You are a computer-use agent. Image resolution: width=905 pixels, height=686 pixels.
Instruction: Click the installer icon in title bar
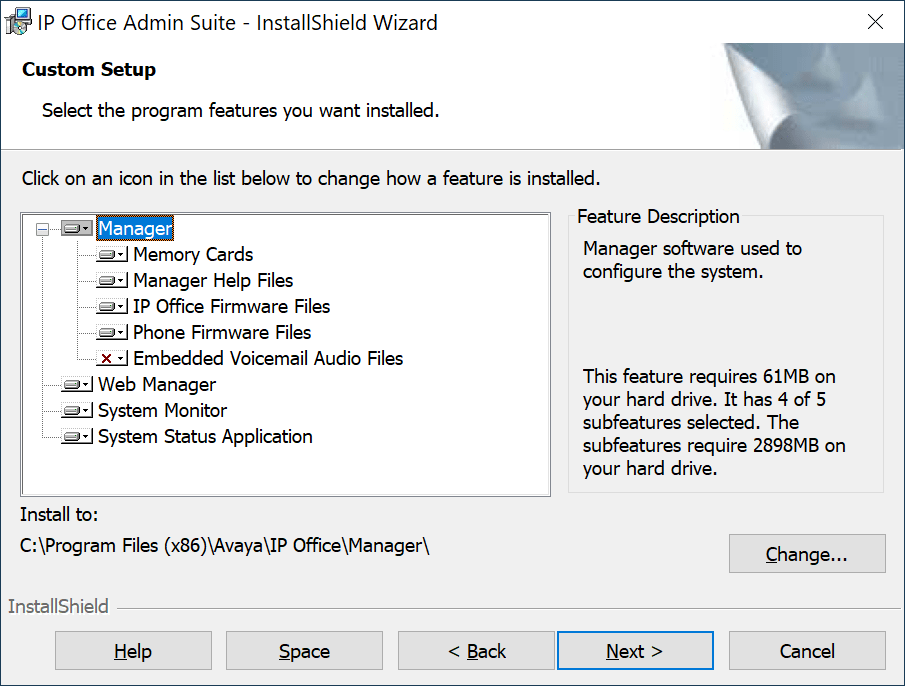click(17, 22)
